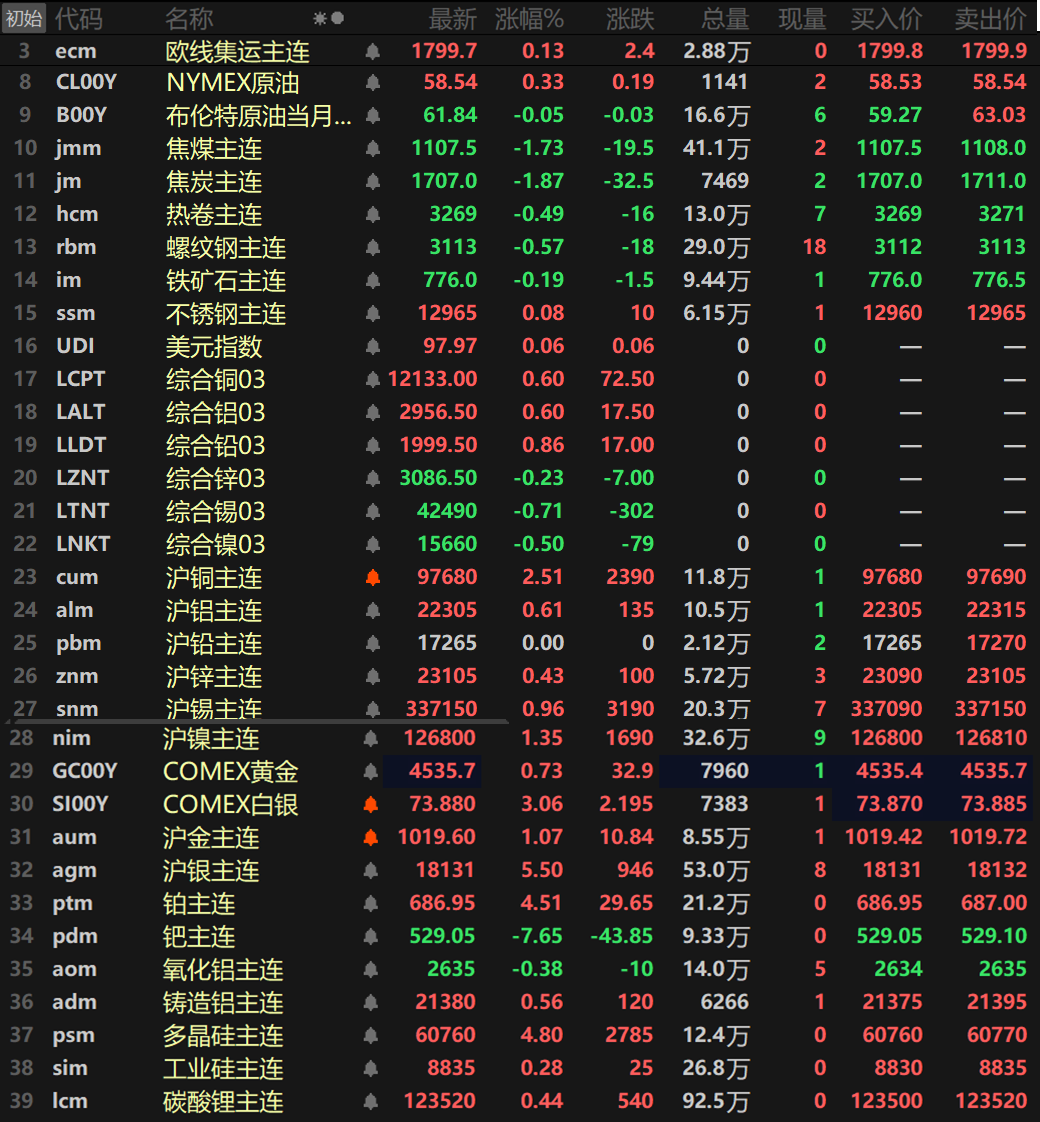The image size is (1040, 1122).
Task: Select the 铂主连 row name
Action: pos(199,904)
